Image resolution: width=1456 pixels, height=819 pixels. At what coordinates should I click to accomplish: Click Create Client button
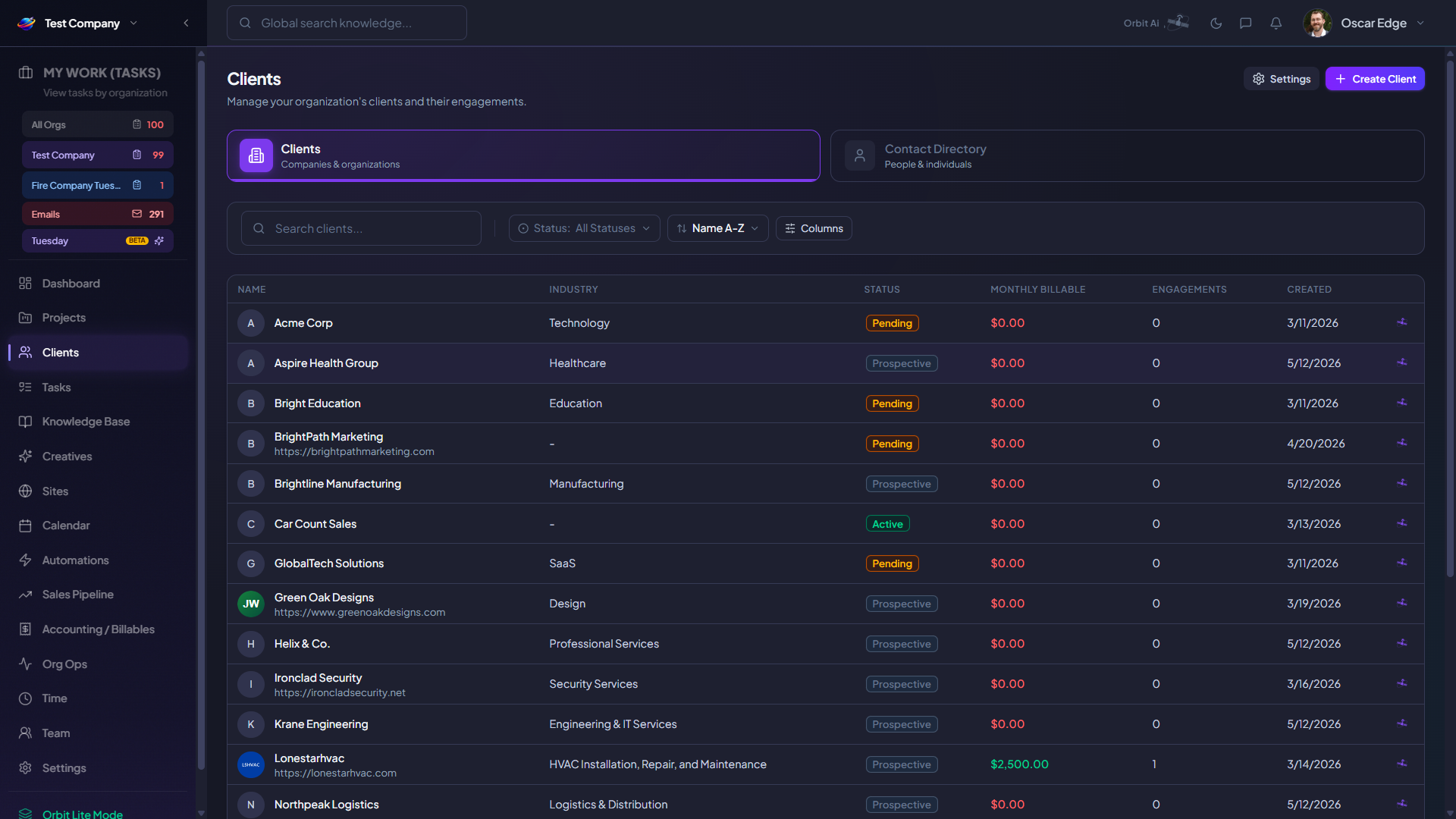tap(1374, 79)
